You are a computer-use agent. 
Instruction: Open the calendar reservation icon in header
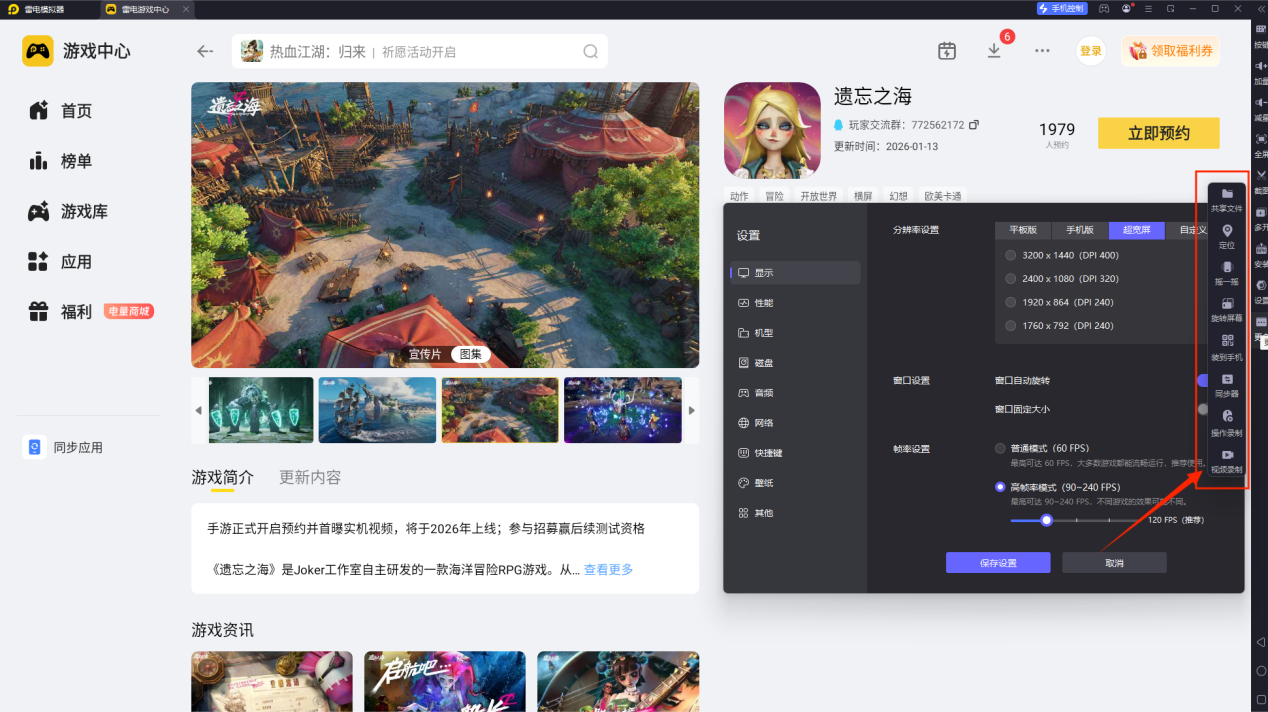click(x=947, y=51)
